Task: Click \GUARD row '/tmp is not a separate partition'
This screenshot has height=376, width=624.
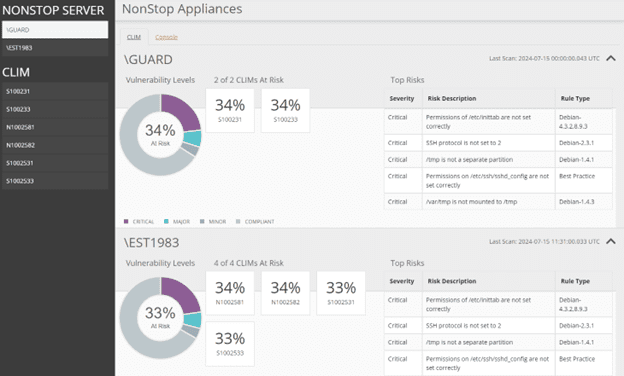Action: pyautogui.click(x=498, y=160)
